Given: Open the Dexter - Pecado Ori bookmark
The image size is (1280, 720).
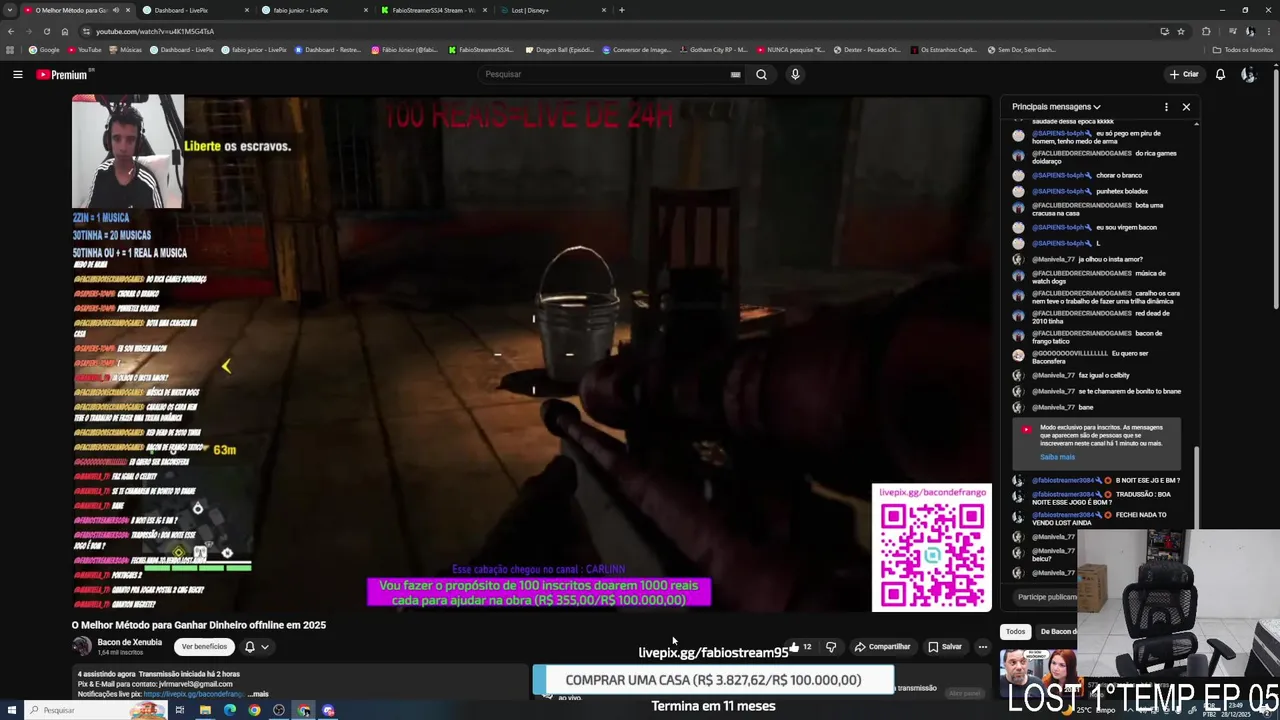Looking at the screenshot, I should pos(866,49).
